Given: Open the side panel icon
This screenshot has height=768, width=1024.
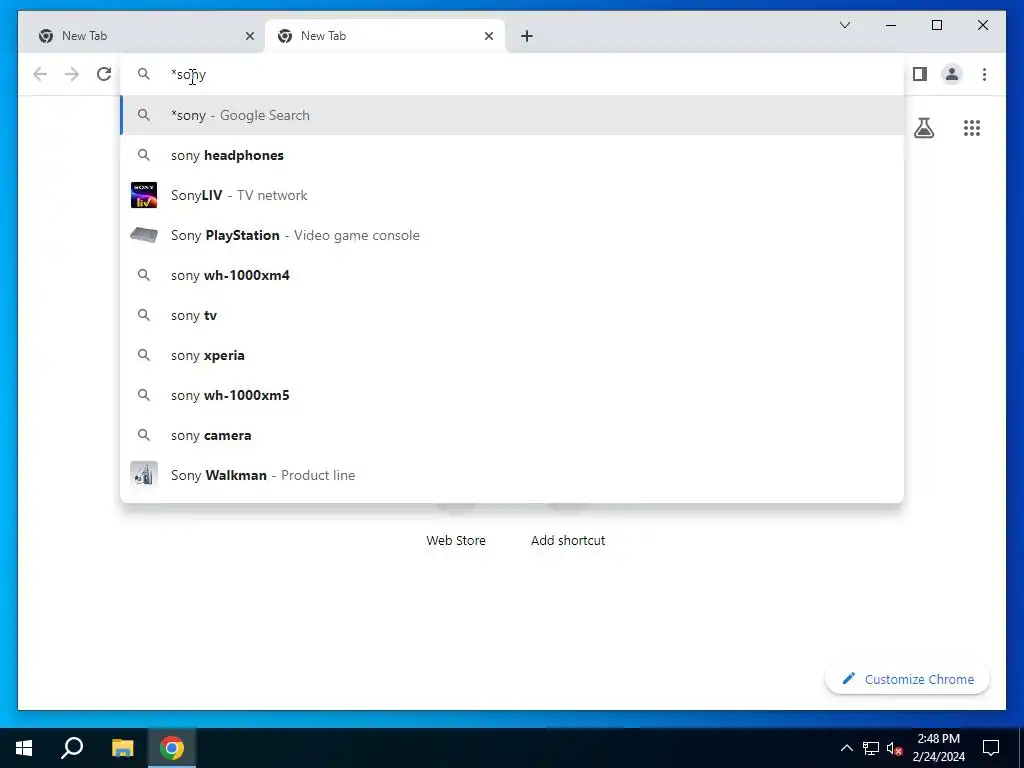Looking at the screenshot, I should pyautogui.click(x=920, y=74).
